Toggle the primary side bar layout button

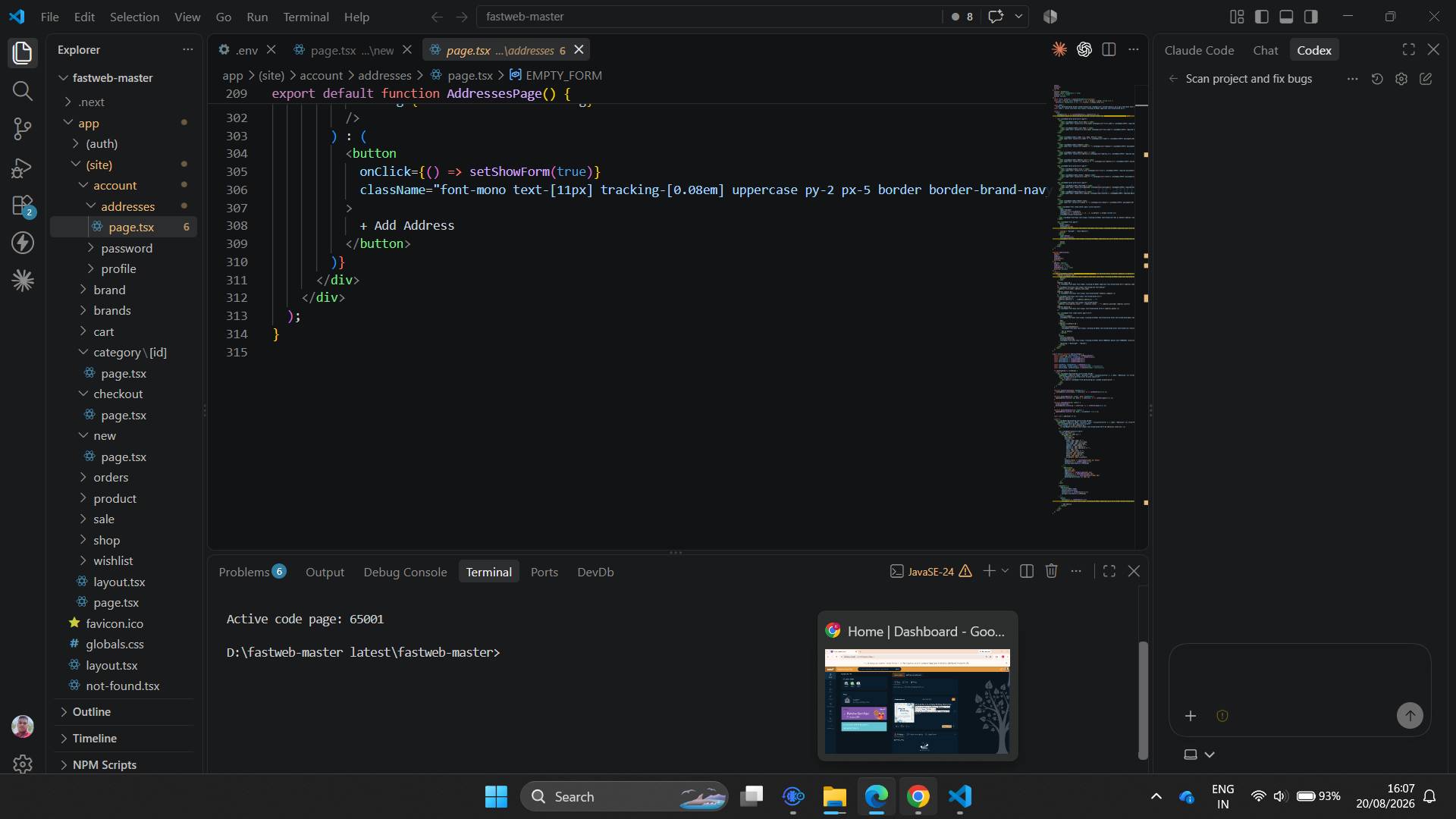pos(1262,16)
